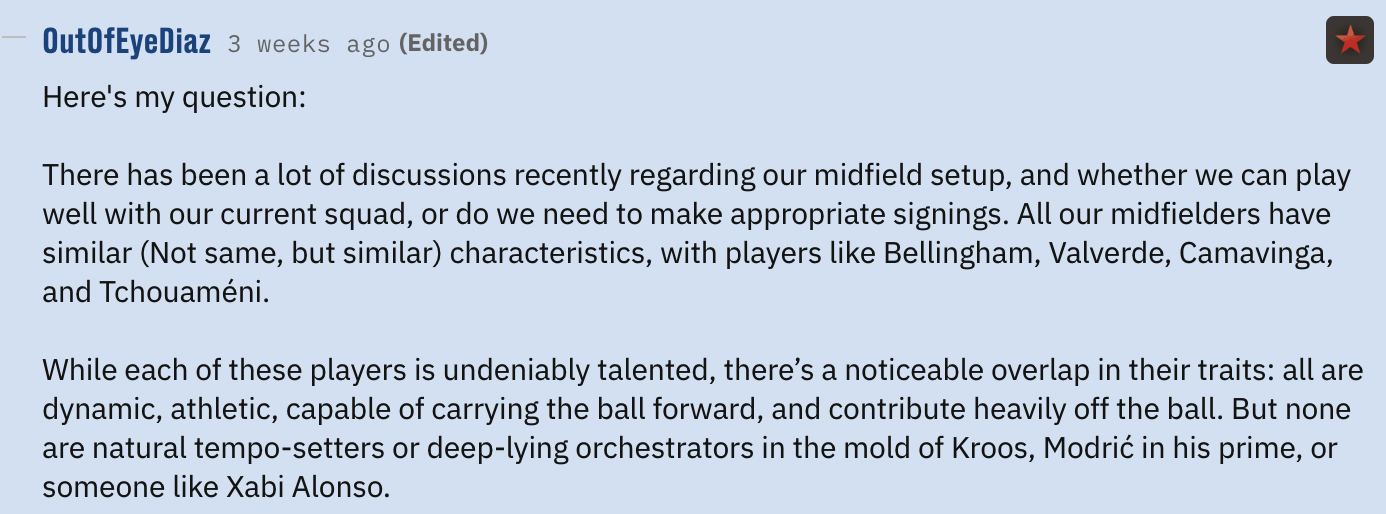The width and height of the screenshot is (1386, 514).
Task: Click the red star icon
Action: [x=1349, y=41]
